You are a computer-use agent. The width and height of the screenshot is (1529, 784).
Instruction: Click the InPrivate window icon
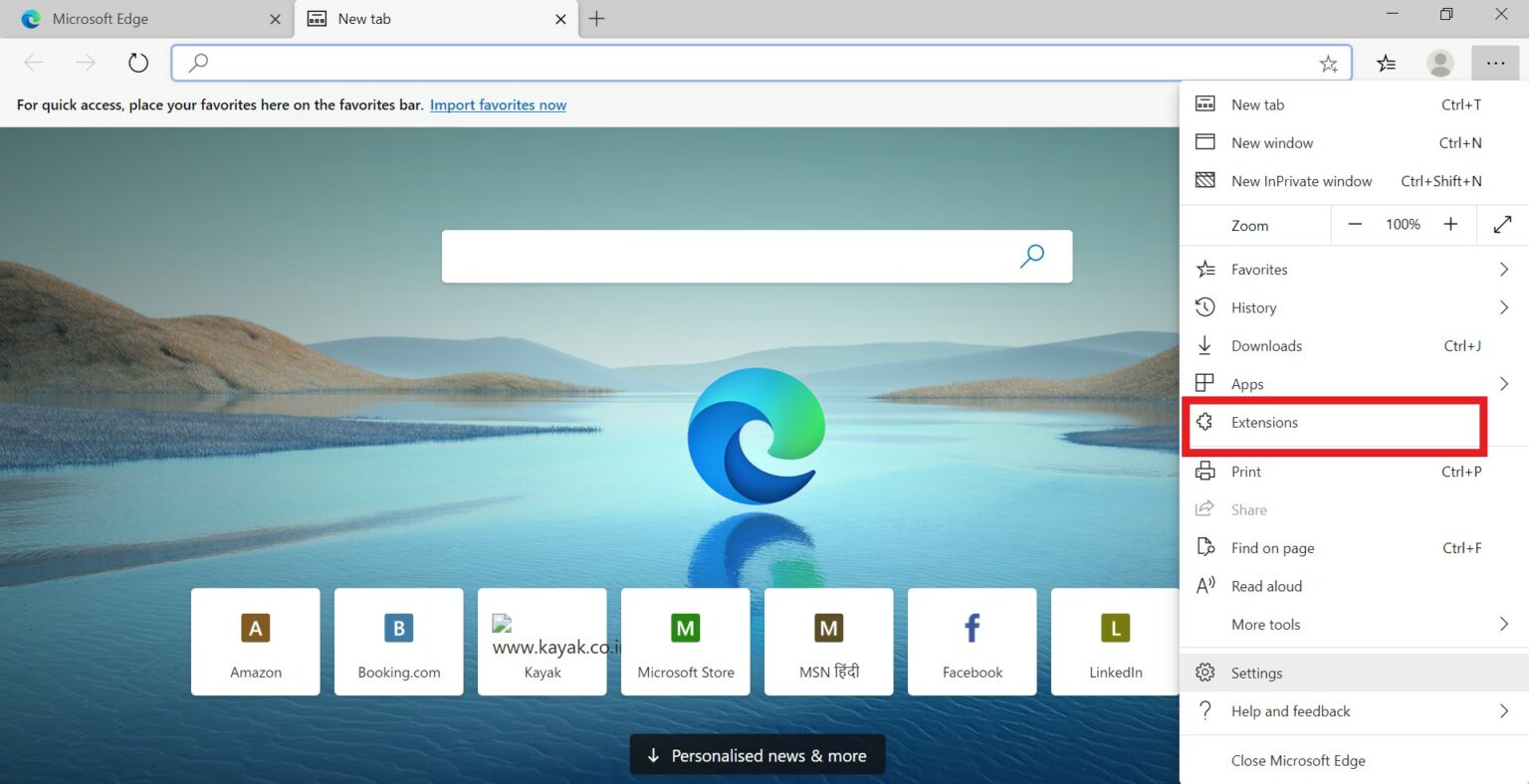[x=1204, y=180]
